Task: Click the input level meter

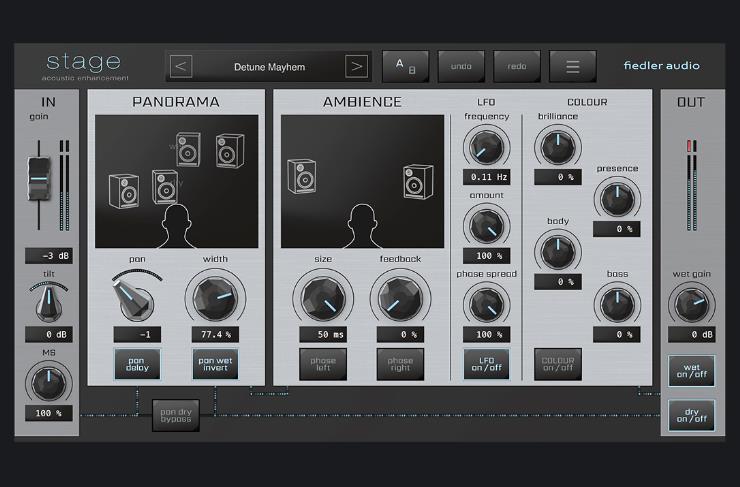Action: click(x=65, y=185)
